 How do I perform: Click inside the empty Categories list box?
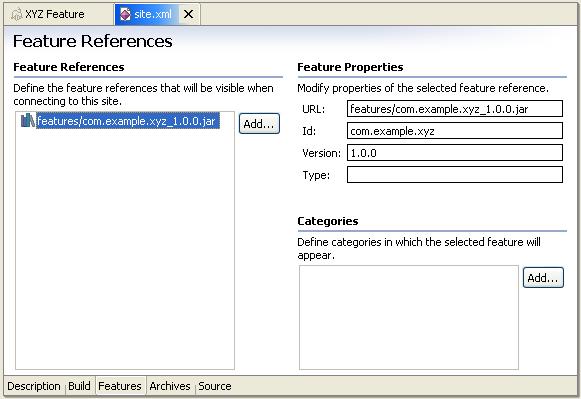pos(409,317)
